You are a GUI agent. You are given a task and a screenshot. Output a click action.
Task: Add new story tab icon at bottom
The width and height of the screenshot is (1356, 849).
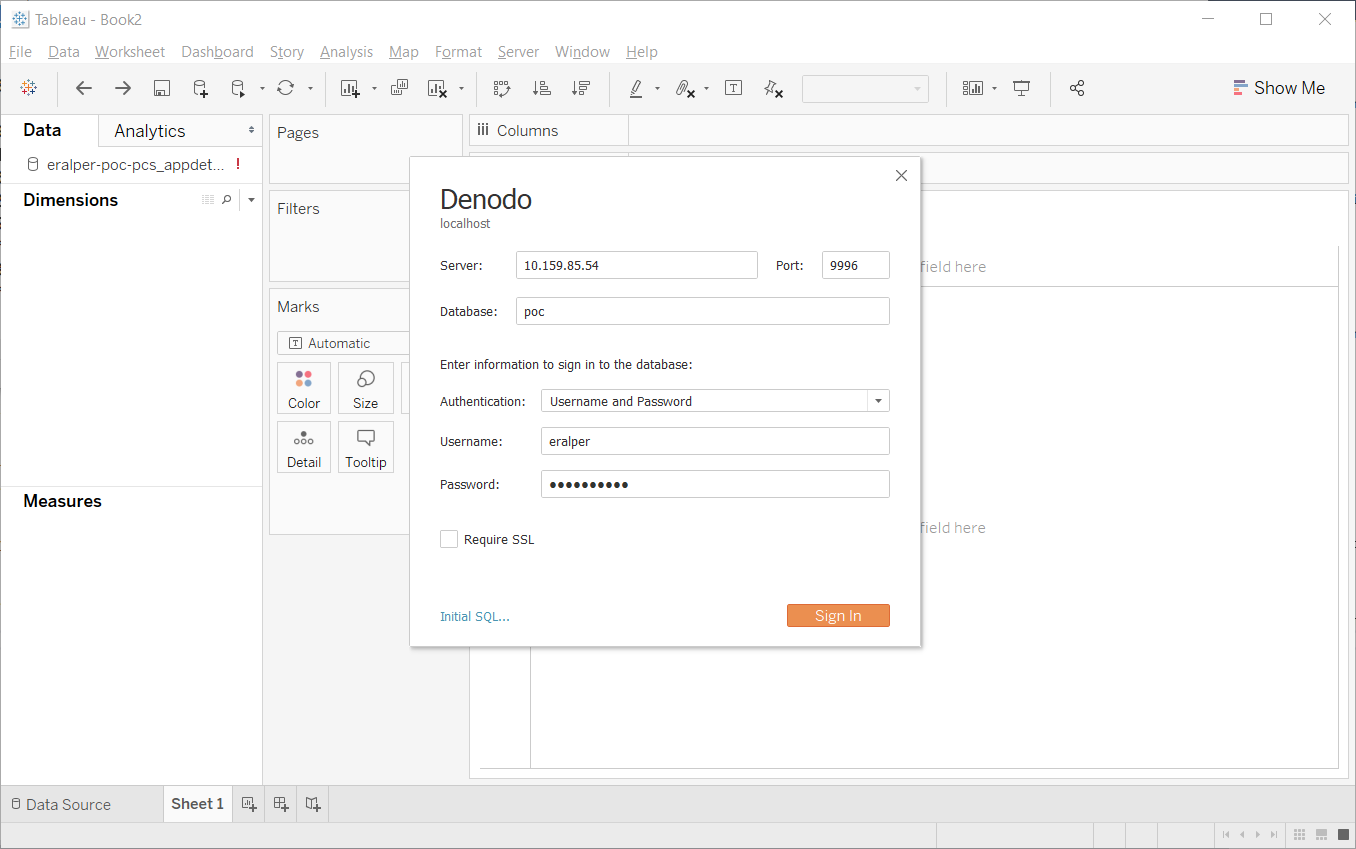(313, 804)
